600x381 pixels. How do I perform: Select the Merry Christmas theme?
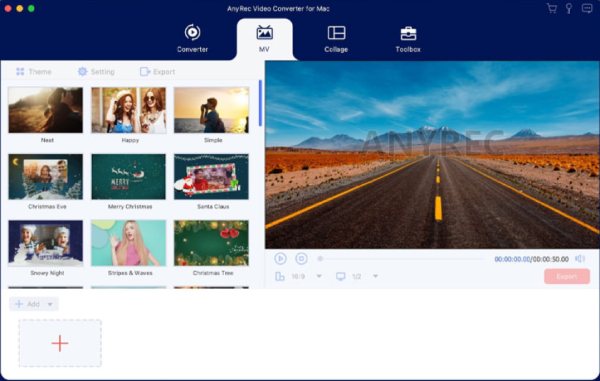pos(129,176)
